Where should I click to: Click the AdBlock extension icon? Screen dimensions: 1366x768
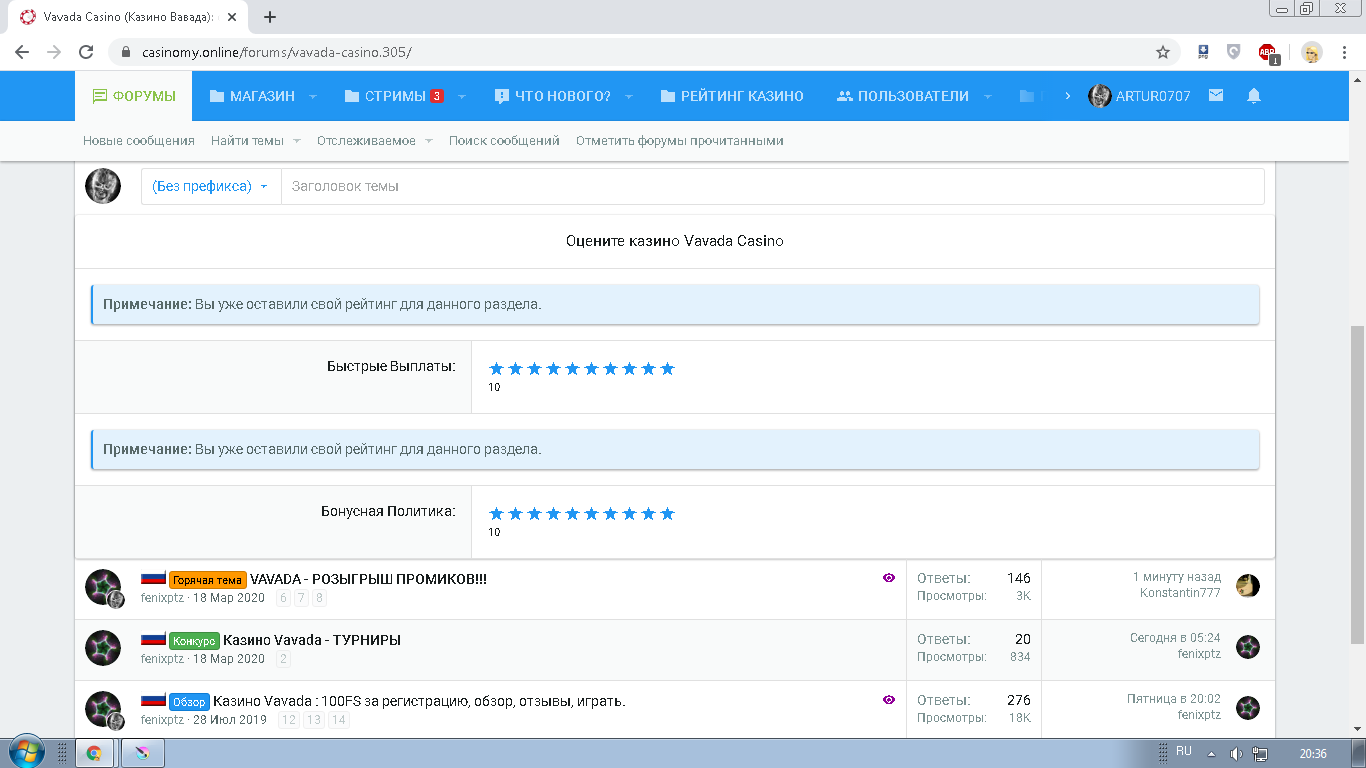click(x=1268, y=52)
